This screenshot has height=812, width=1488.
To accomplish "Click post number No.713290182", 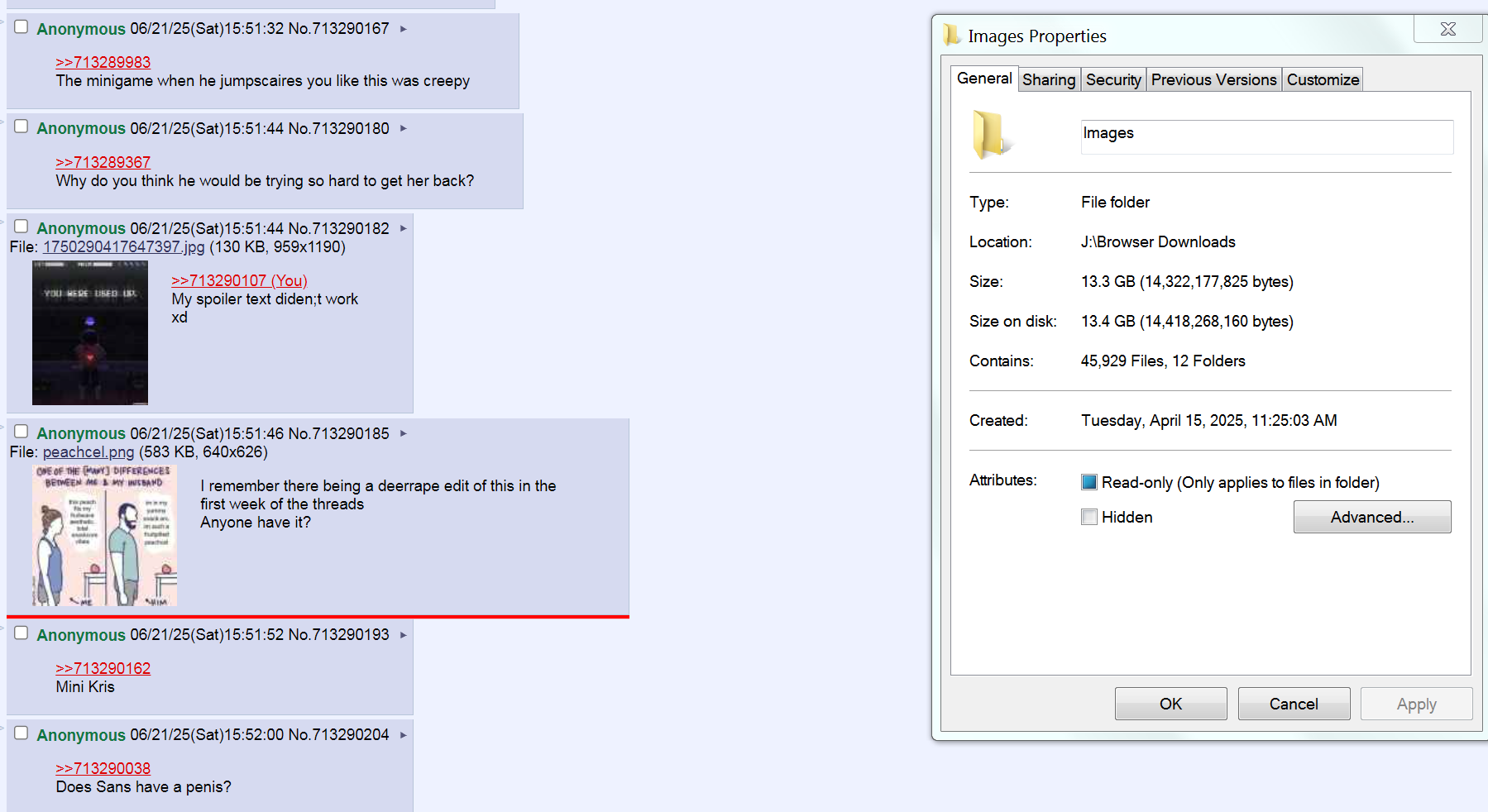I will click(338, 228).
